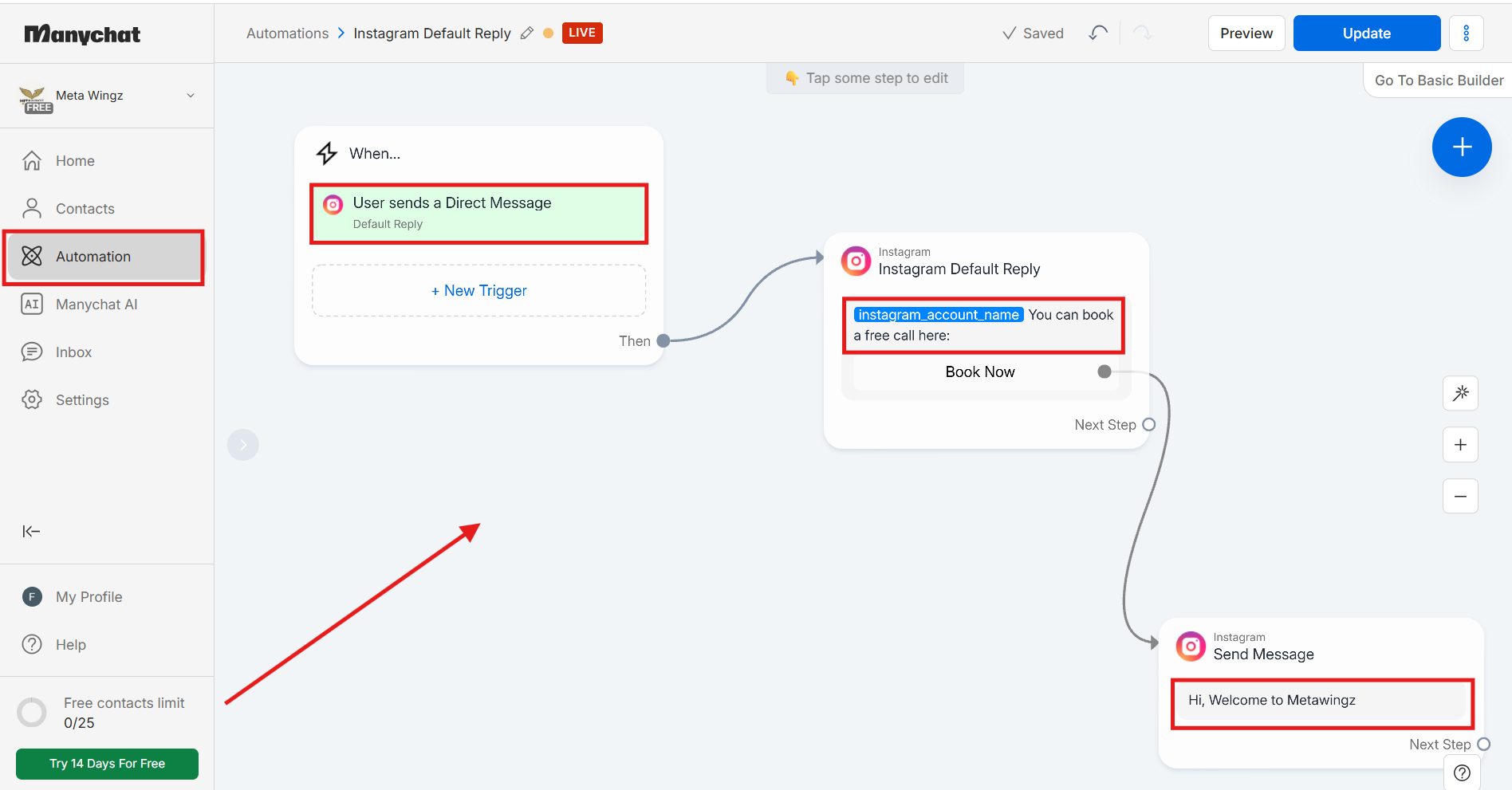The width and height of the screenshot is (1512, 790).
Task: Select User sends a Direct Message trigger
Action: pyautogui.click(x=478, y=214)
